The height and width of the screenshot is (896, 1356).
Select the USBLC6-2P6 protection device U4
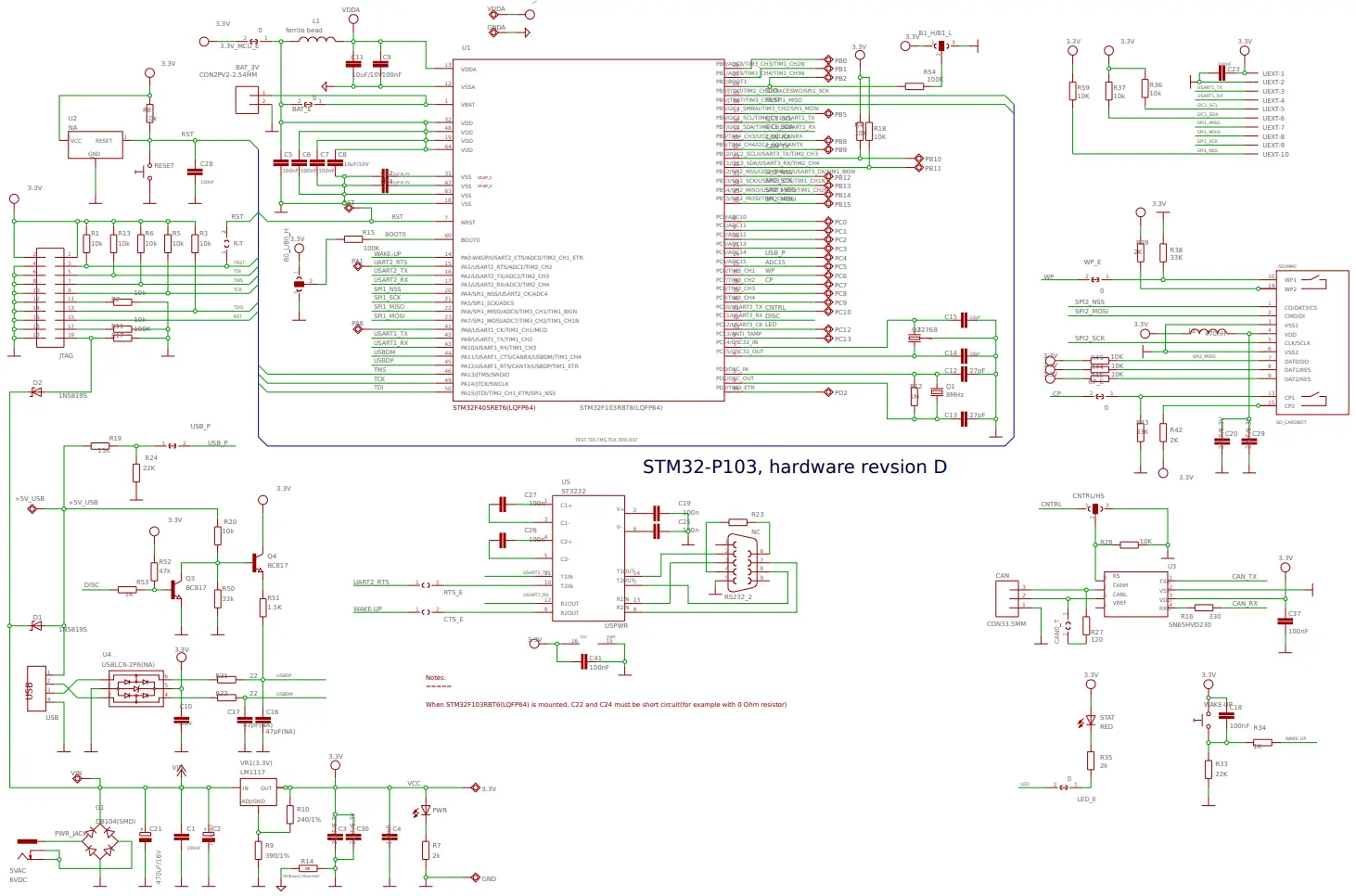[x=135, y=688]
